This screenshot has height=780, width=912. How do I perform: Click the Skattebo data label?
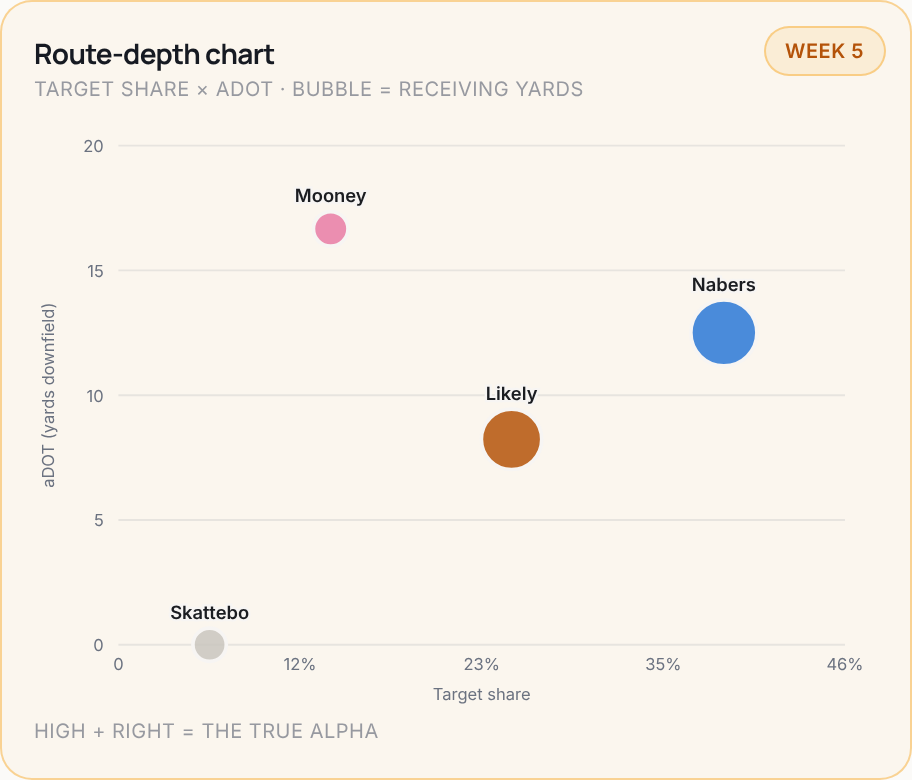(209, 612)
